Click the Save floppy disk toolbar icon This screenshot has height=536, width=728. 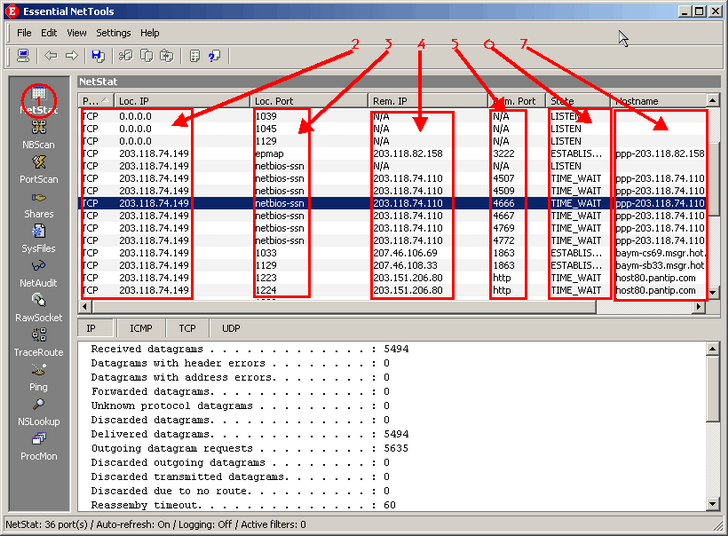coord(98,56)
